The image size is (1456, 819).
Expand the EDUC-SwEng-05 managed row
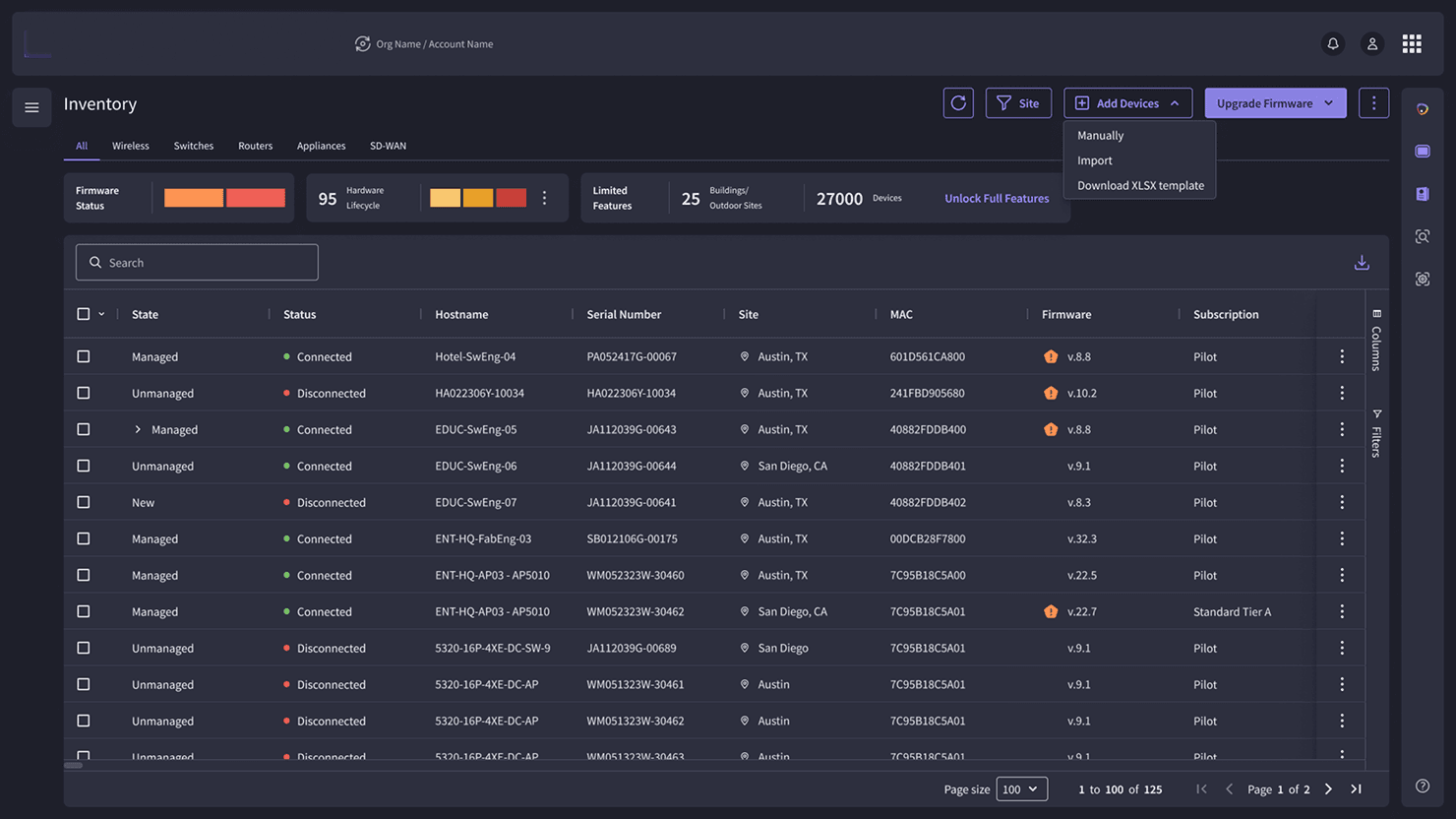pyautogui.click(x=138, y=429)
